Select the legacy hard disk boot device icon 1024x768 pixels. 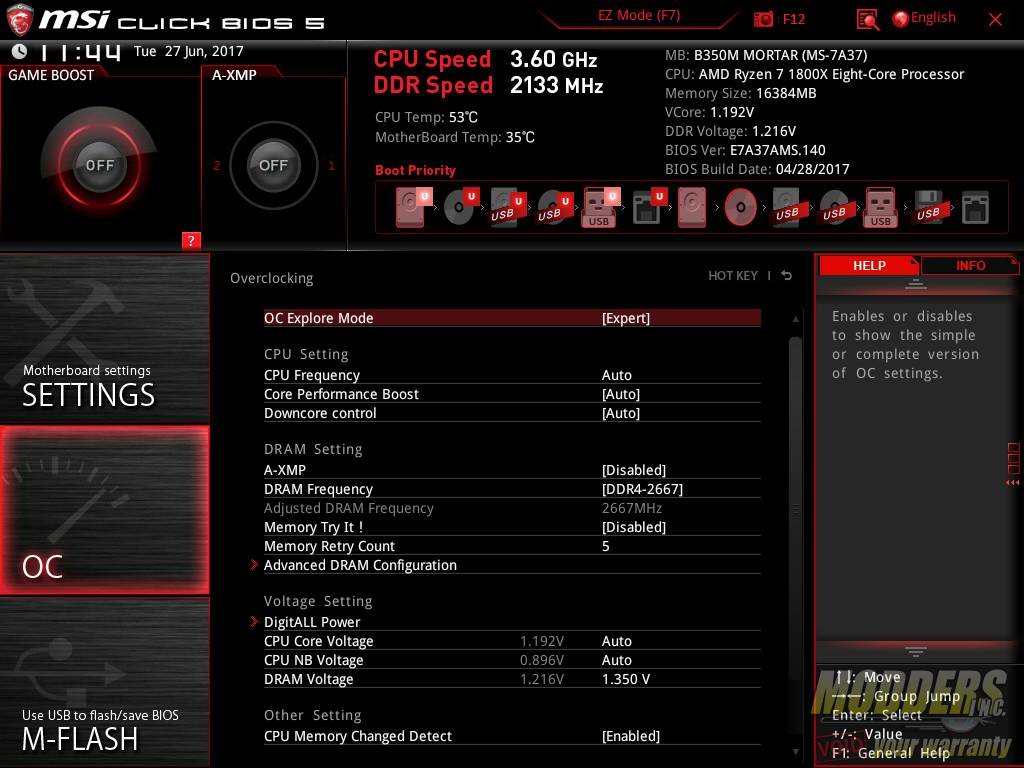[x=692, y=207]
